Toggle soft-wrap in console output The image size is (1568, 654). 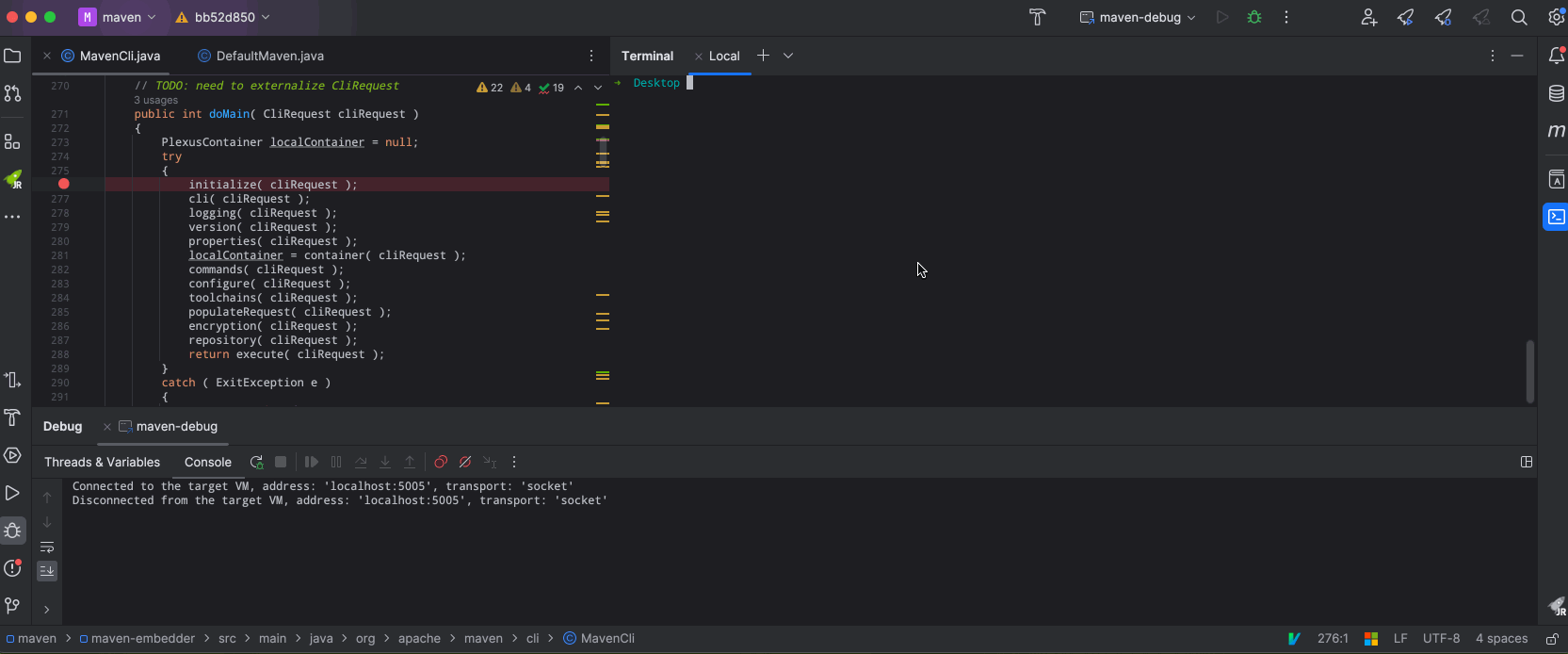(47, 547)
